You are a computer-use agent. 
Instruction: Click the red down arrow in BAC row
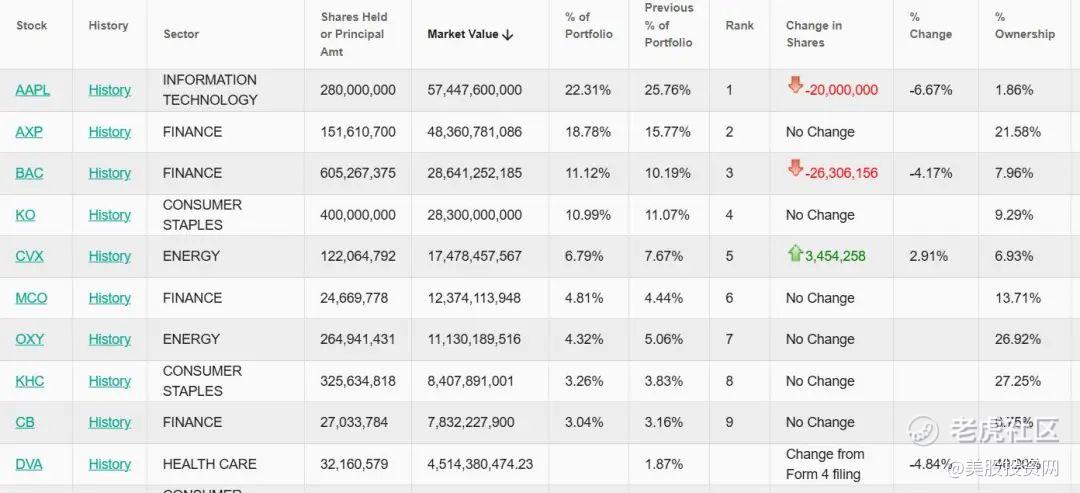click(x=795, y=169)
